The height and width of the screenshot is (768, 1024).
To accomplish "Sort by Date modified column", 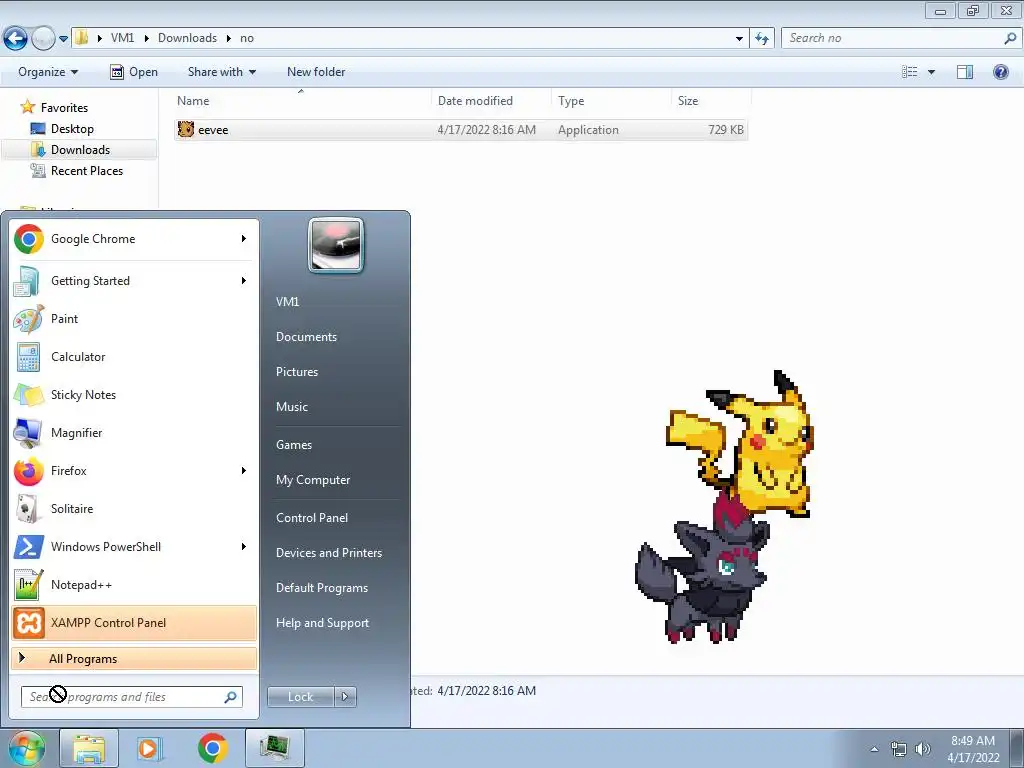I will point(491,101).
